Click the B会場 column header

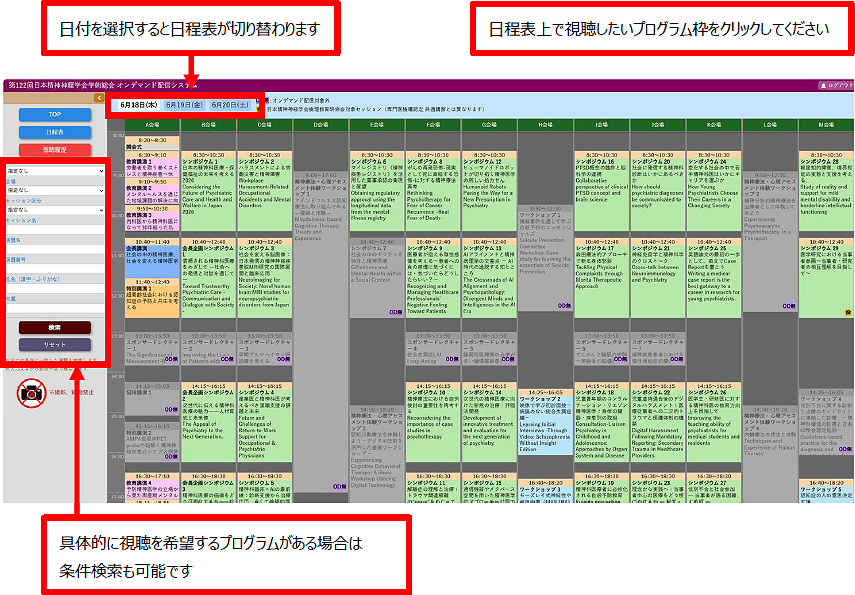[x=208, y=125]
